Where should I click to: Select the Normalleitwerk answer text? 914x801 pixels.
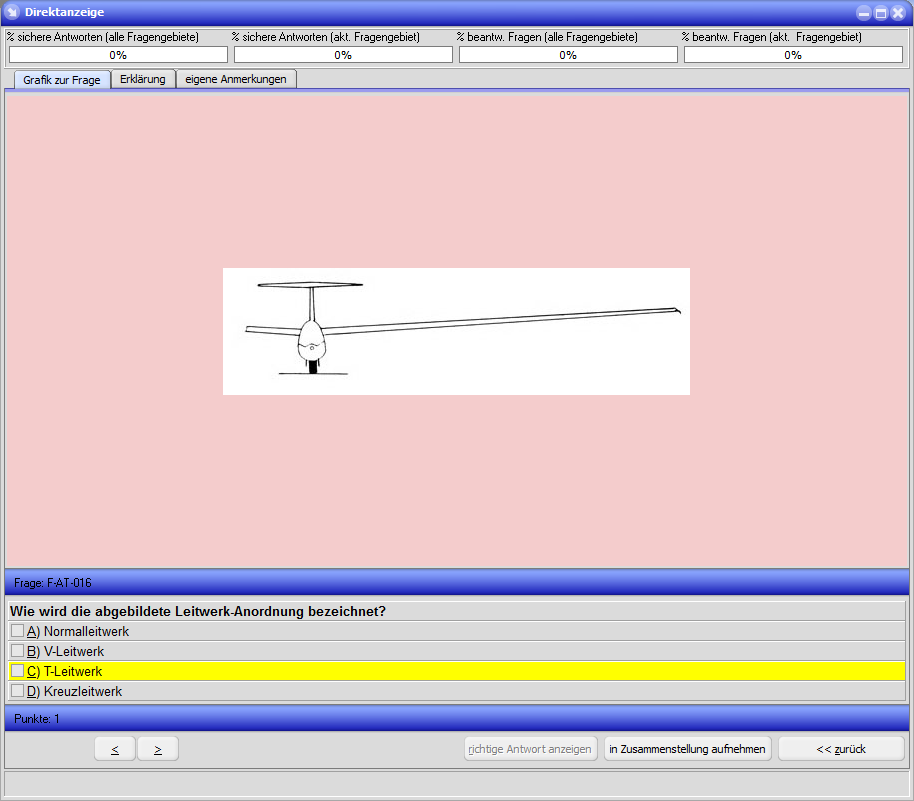coord(86,631)
